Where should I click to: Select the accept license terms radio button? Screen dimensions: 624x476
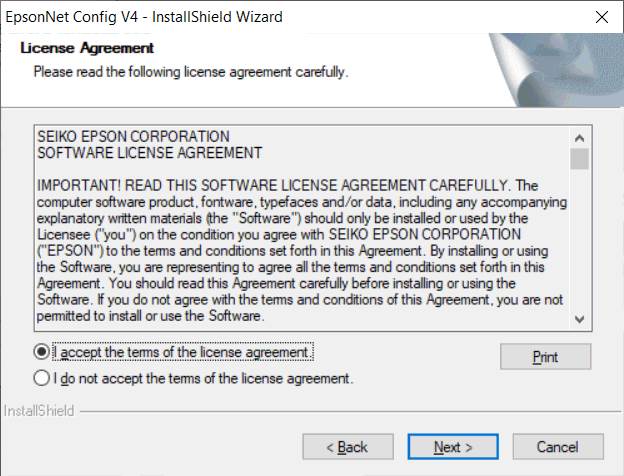[x=42, y=352]
